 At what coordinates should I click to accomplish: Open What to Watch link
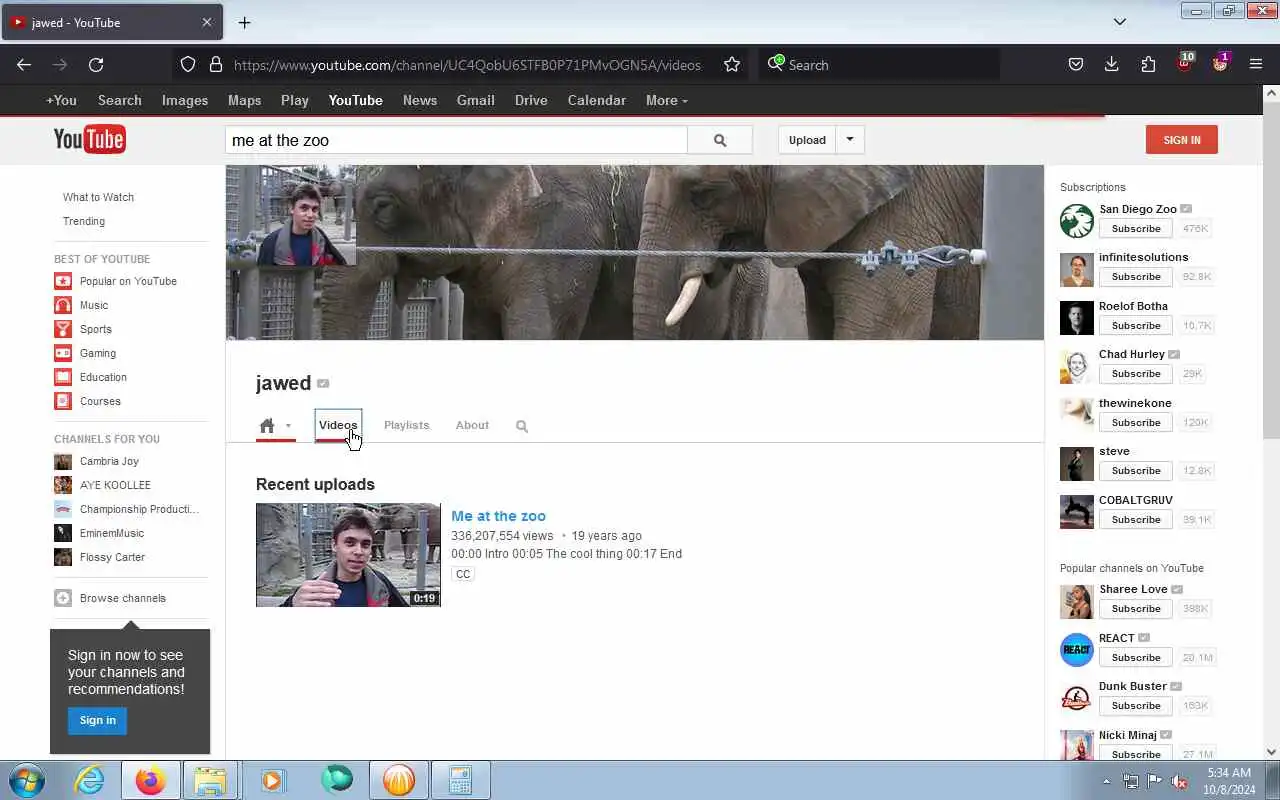pyautogui.click(x=98, y=197)
